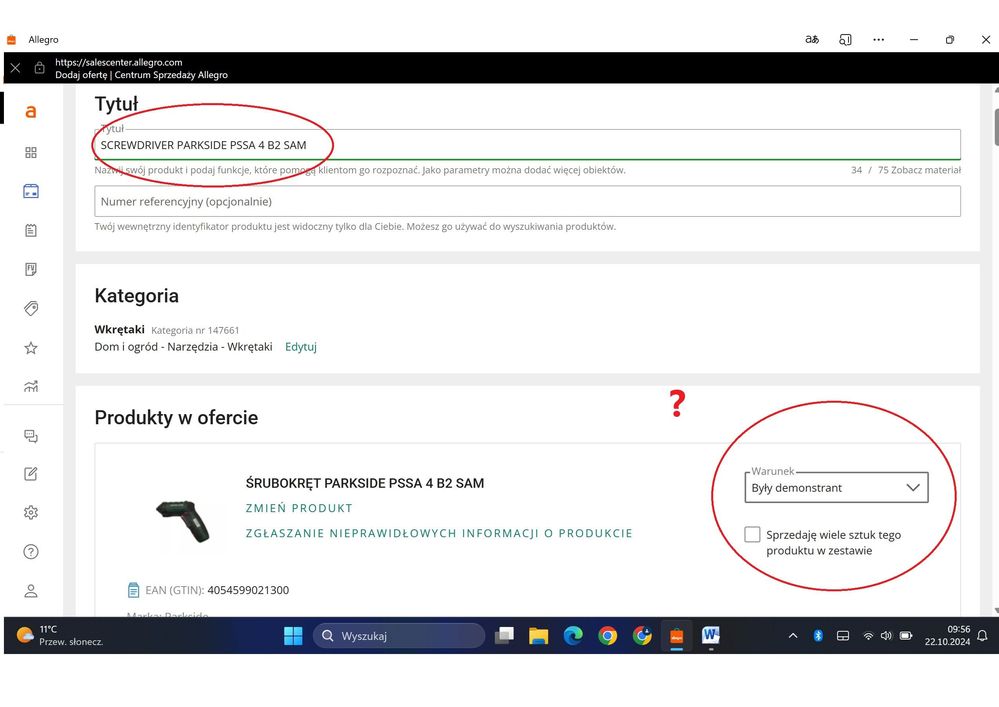Click the translate icon in title bar
The height and width of the screenshot is (707, 999).
(812, 39)
